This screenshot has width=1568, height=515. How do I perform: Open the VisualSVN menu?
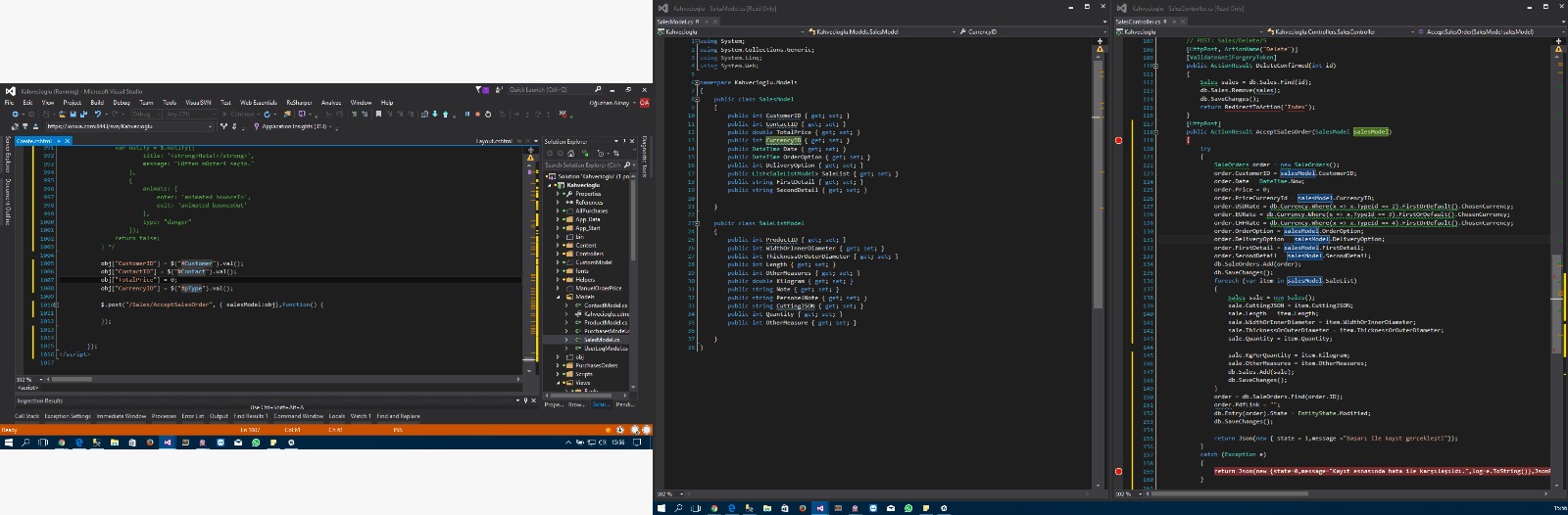point(198,102)
